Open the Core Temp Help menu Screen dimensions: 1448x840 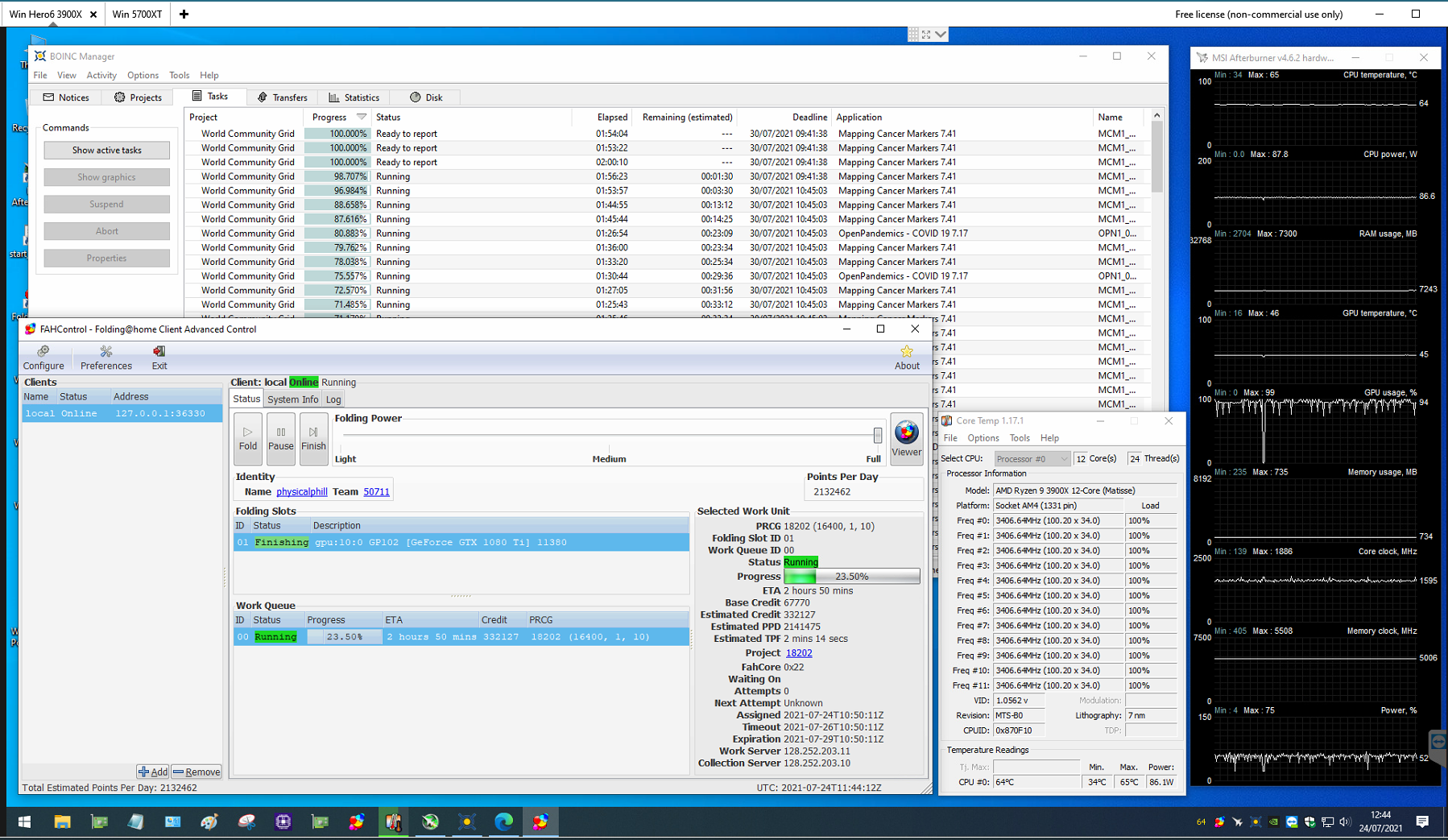coord(1049,438)
